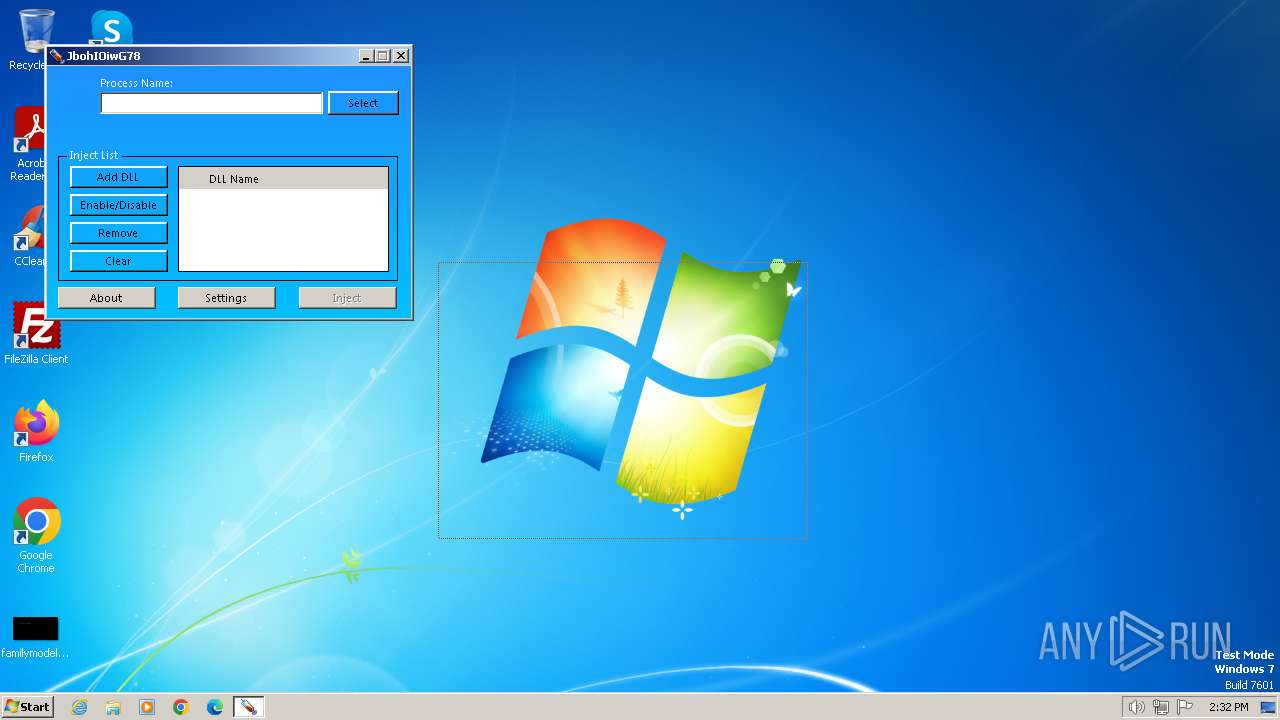
Task: Open the Start menu
Action: coord(27,707)
